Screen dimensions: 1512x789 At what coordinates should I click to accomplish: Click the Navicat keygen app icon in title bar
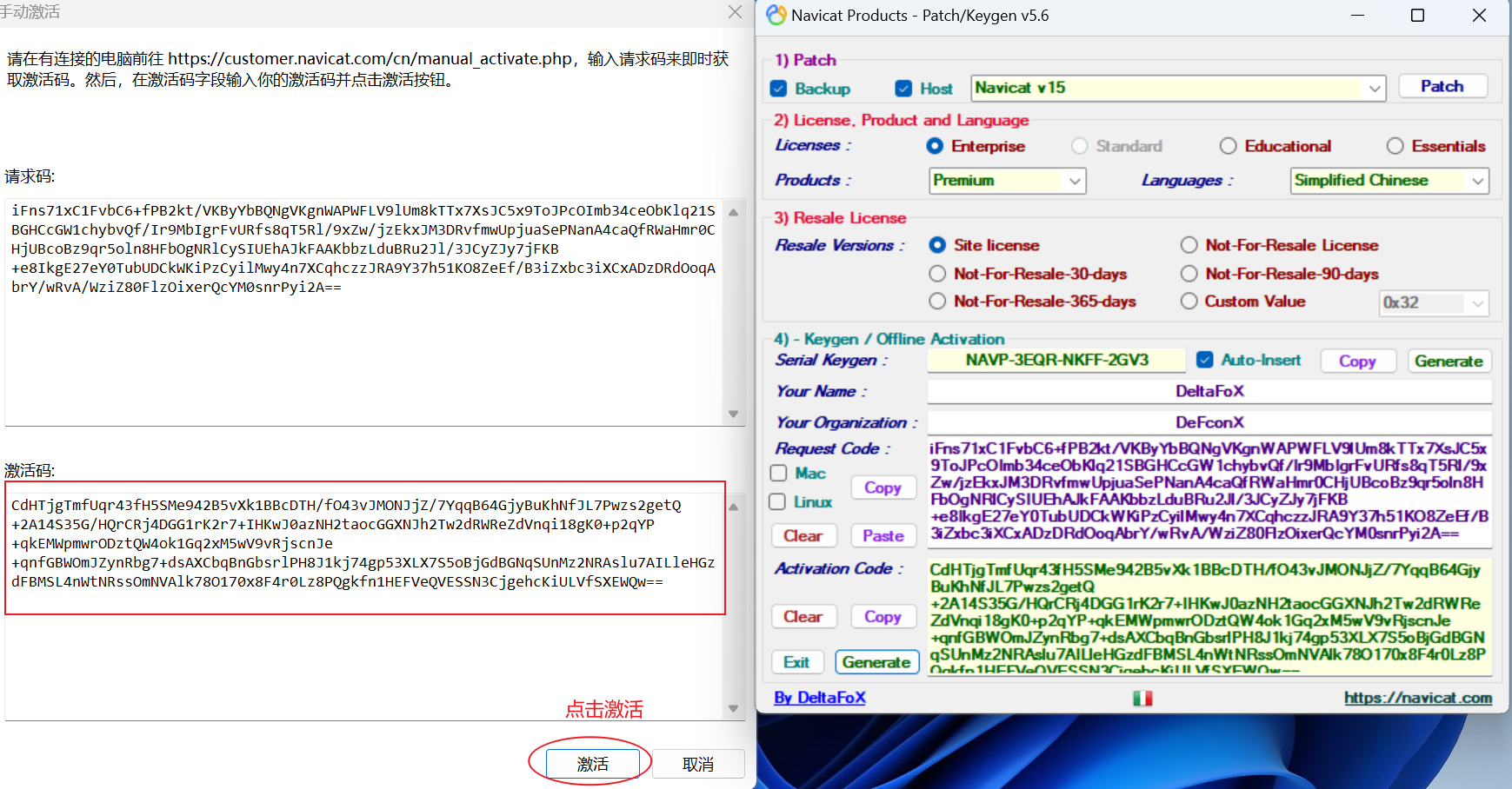776,15
